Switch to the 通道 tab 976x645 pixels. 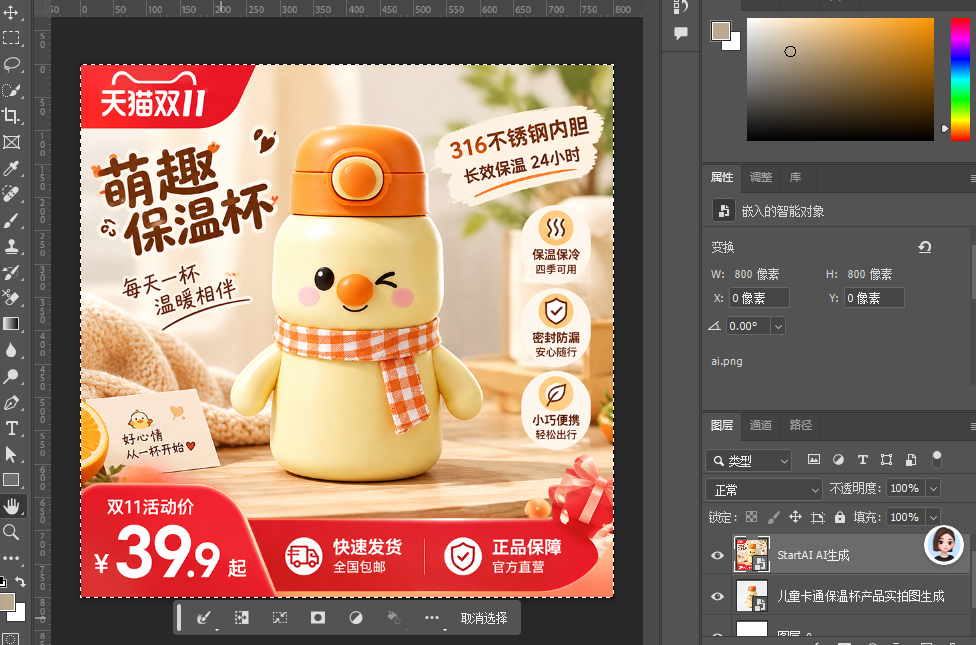pos(761,425)
